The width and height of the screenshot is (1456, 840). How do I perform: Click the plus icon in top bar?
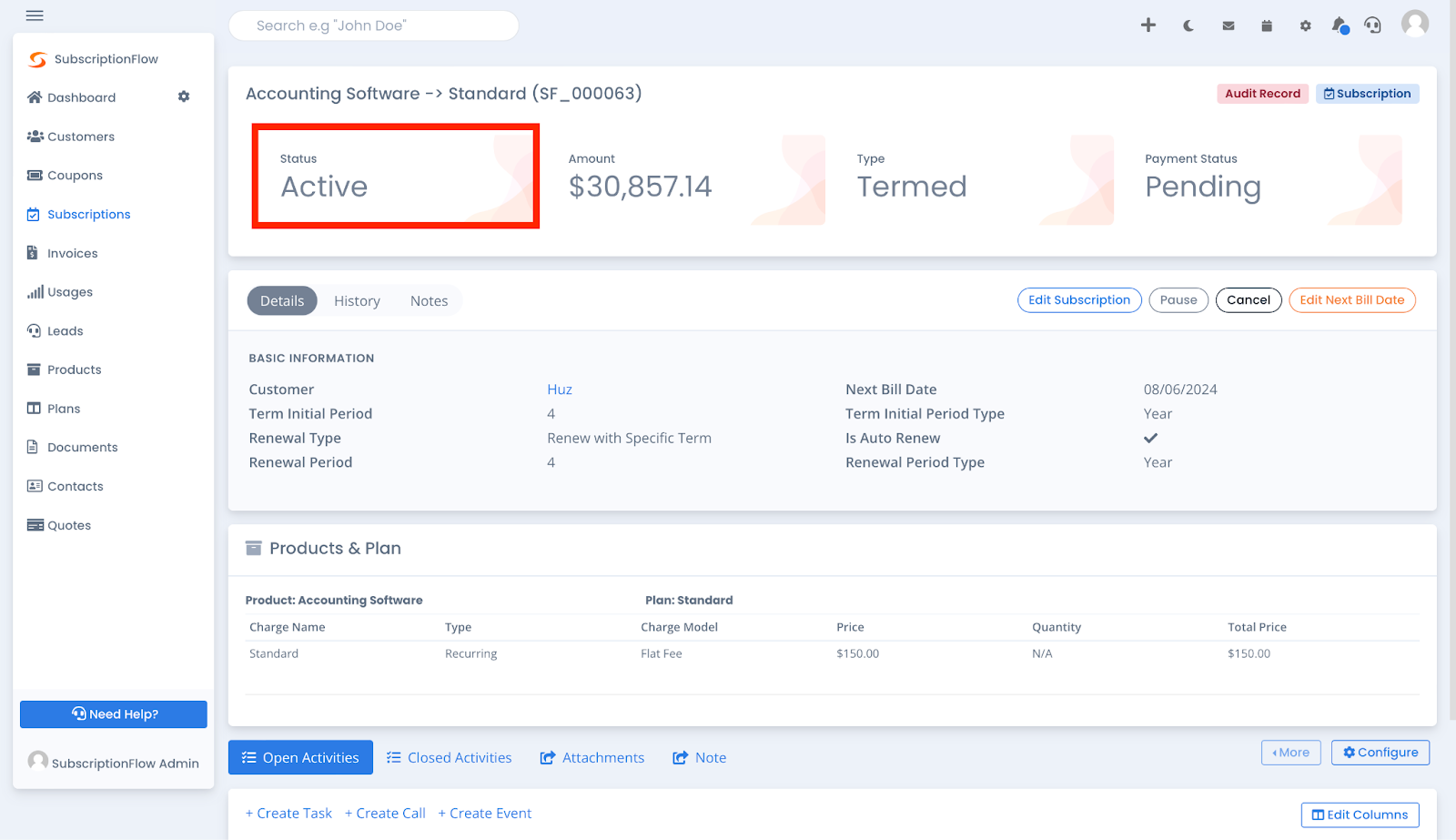pos(1148,25)
